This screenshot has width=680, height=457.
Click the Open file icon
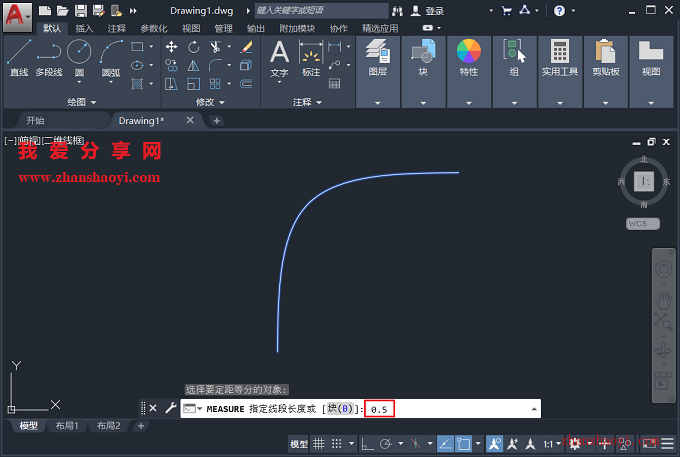coord(63,11)
